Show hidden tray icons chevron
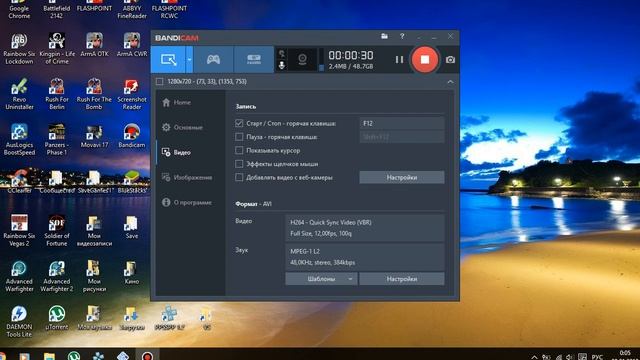Screen dimensions: 640x360 534,357
